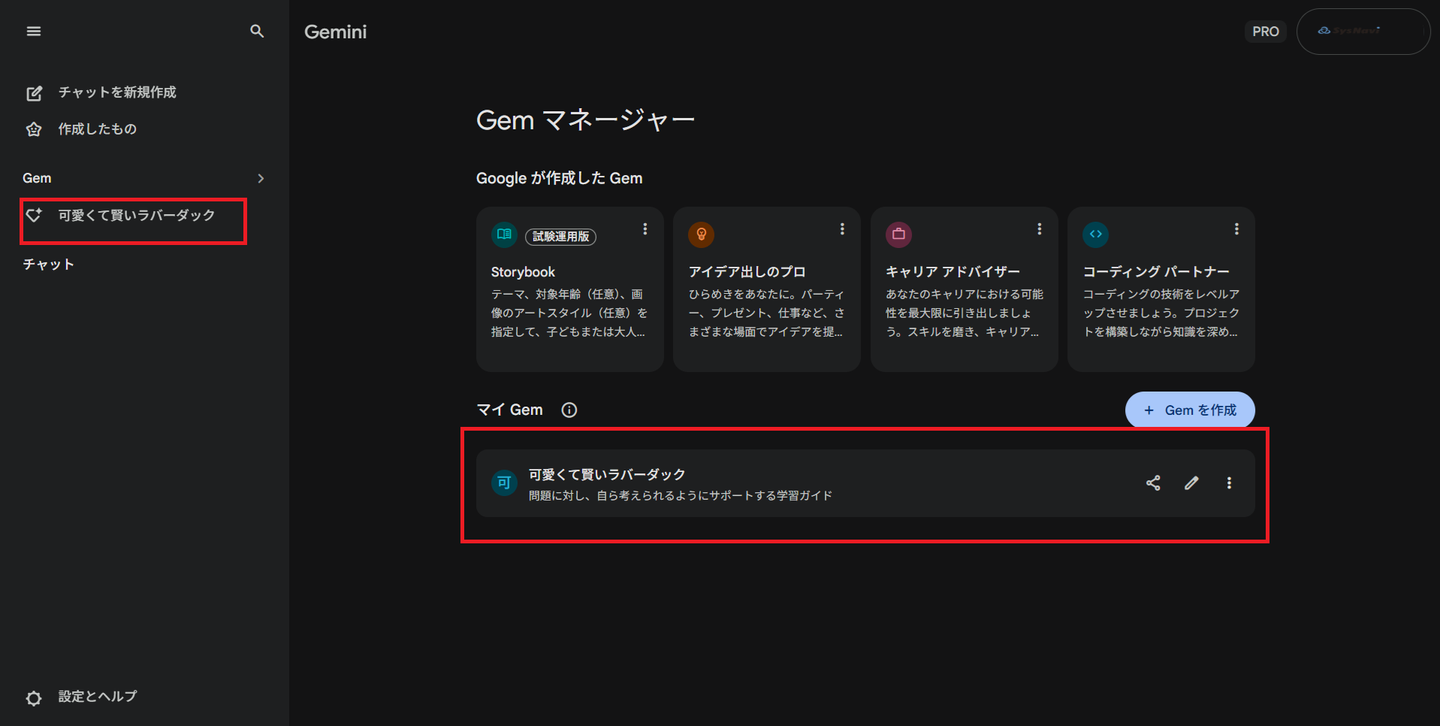Open the コーディング パートナー card options menu
This screenshot has width=1440, height=726.
[1237, 229]
